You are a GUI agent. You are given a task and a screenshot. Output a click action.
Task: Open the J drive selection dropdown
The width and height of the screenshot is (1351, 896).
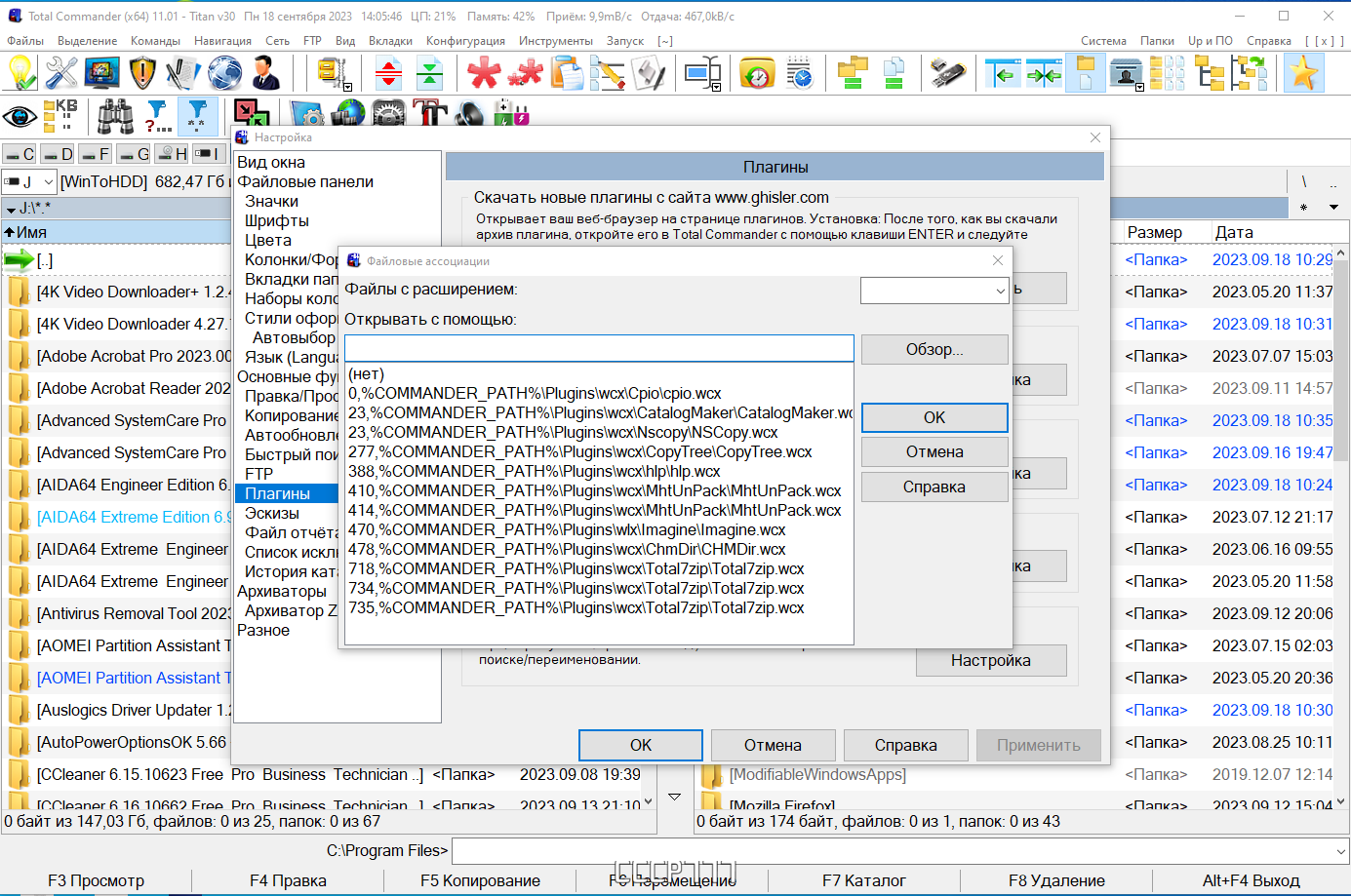48,182
